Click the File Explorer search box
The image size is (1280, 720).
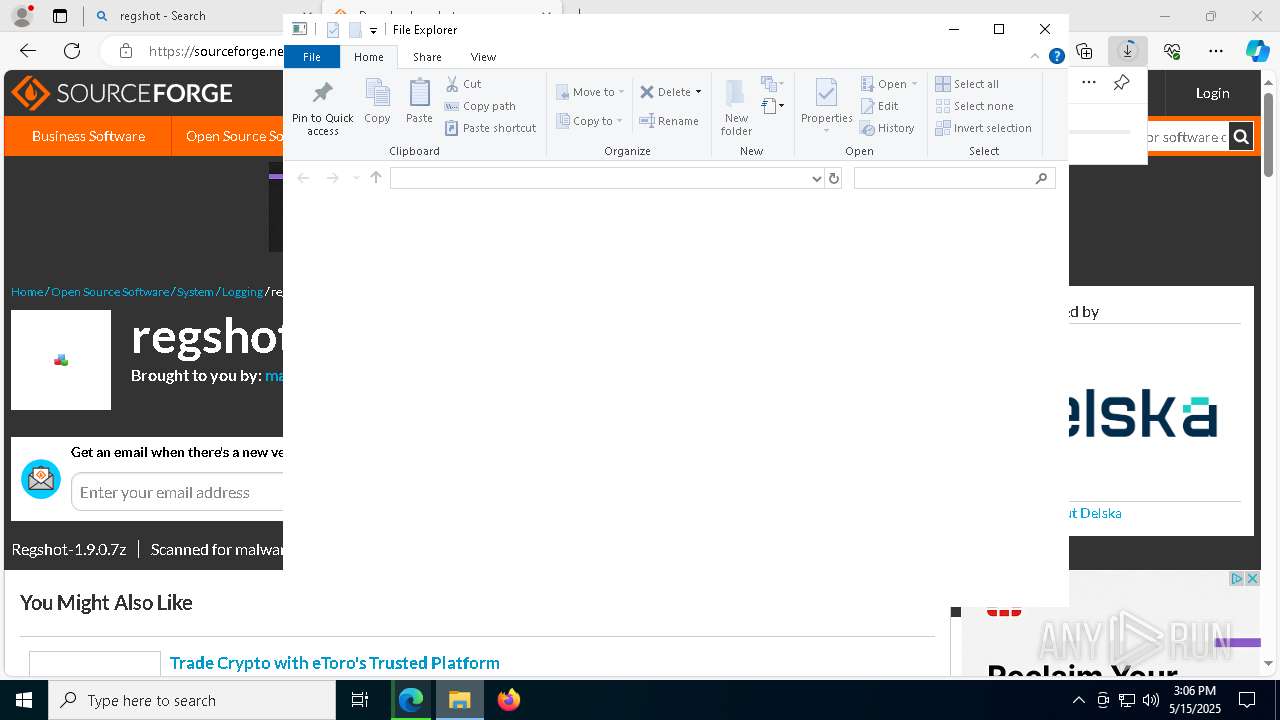click(955, 178)
